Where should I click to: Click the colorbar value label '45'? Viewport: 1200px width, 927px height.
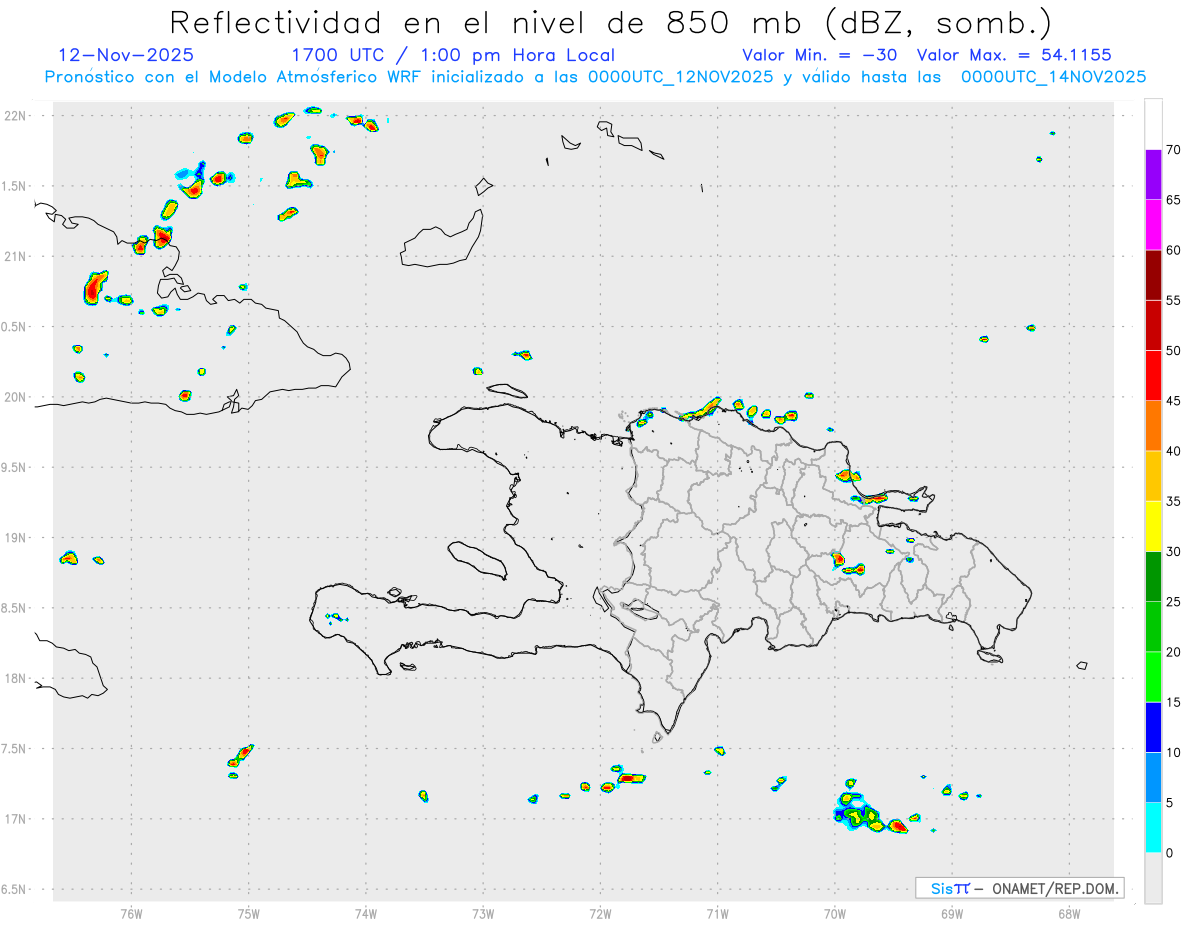(x=1174, y=401)
